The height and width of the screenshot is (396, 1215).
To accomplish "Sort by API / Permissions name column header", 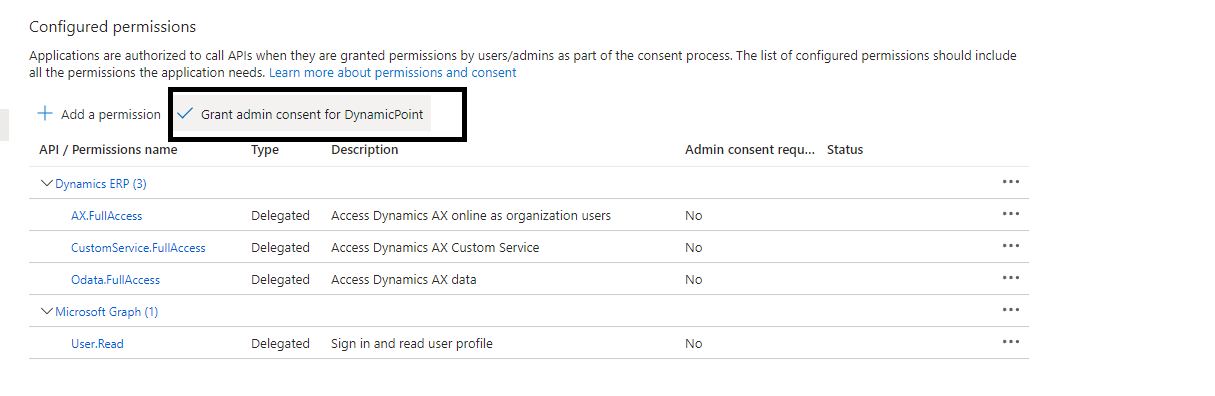I will coord(108,150).
